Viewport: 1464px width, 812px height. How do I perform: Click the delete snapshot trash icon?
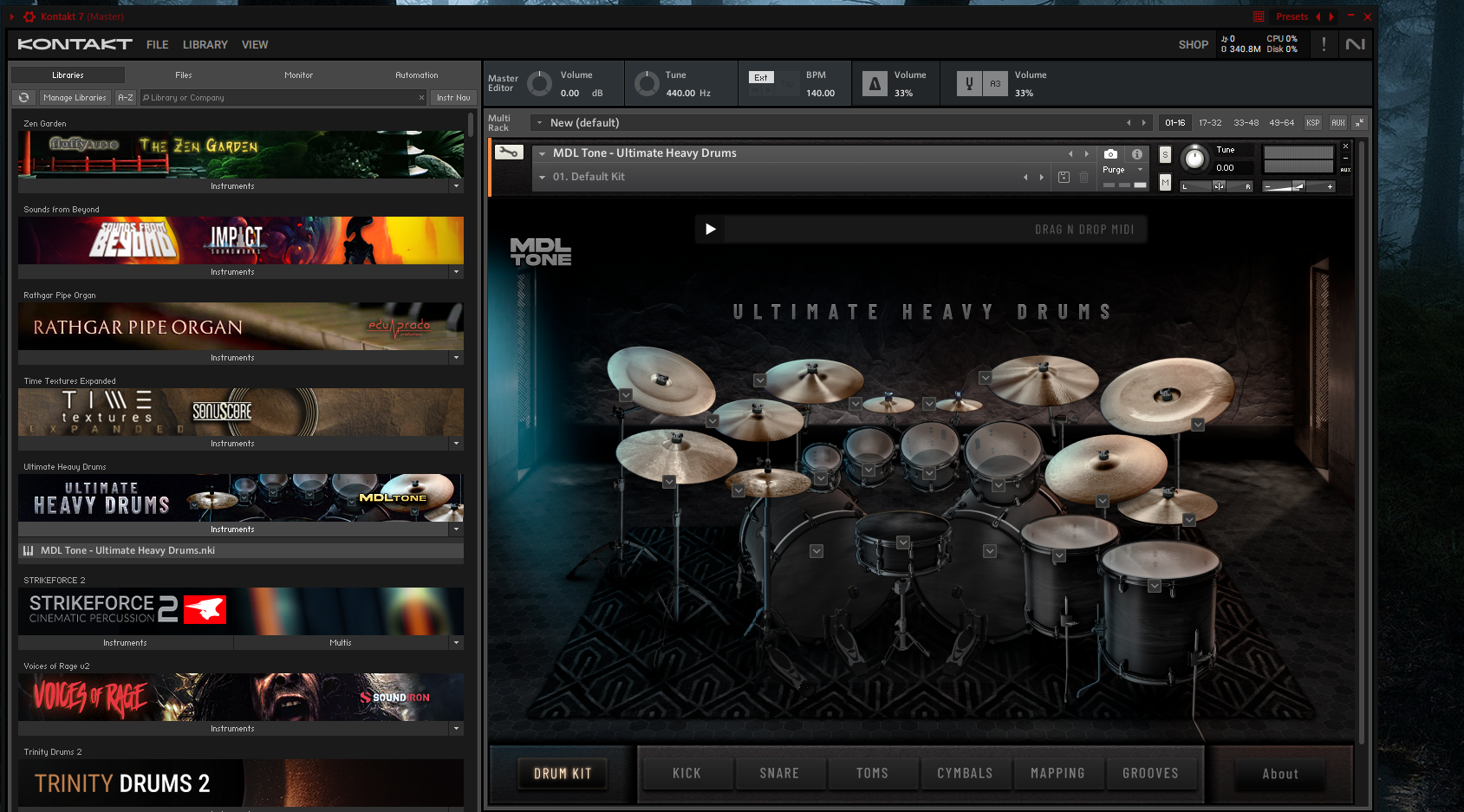click(x=1083, y=177)
